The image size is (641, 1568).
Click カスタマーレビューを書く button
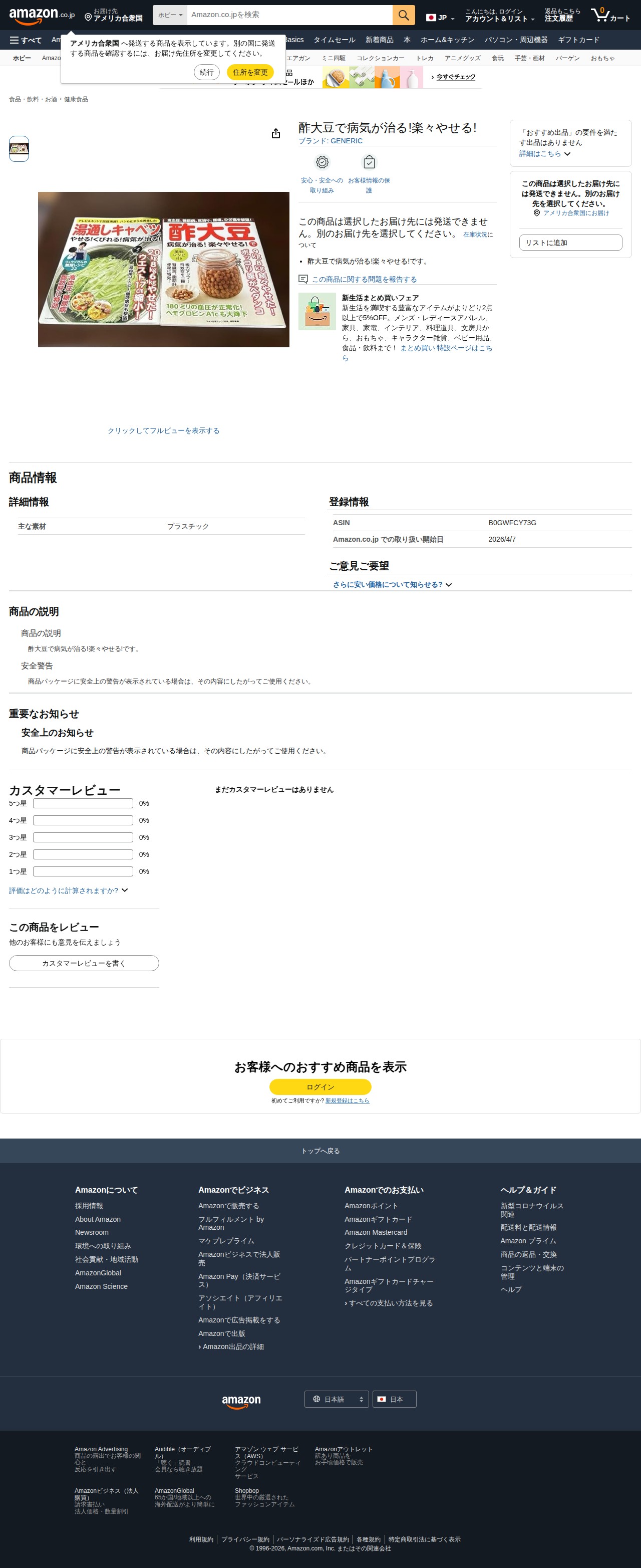click(x=84, y=963)
